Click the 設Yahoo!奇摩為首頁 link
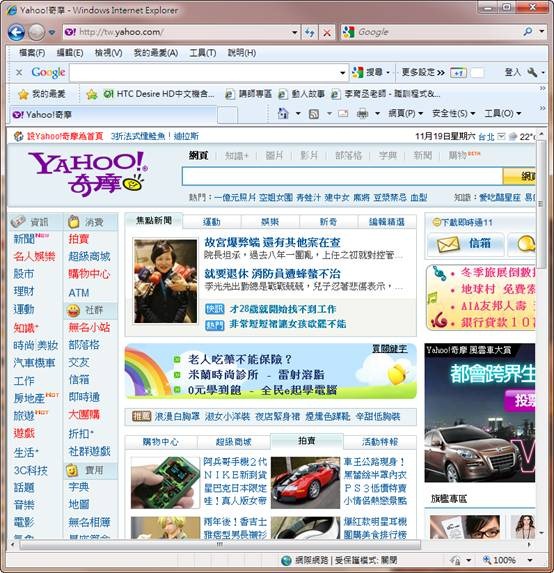Screen dimensions: 554x573 click(65, 136)
